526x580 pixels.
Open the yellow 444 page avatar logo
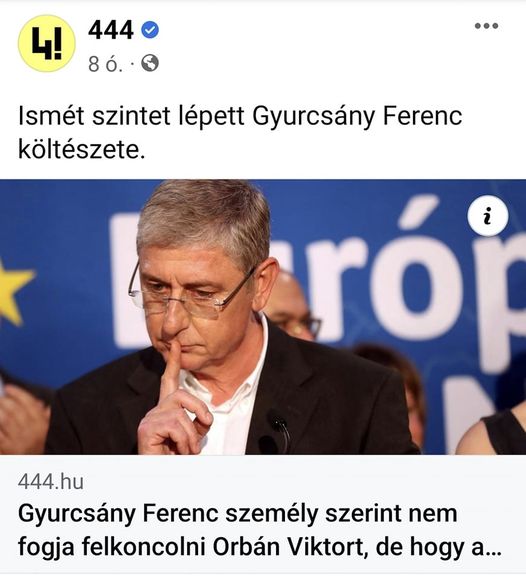47,43
